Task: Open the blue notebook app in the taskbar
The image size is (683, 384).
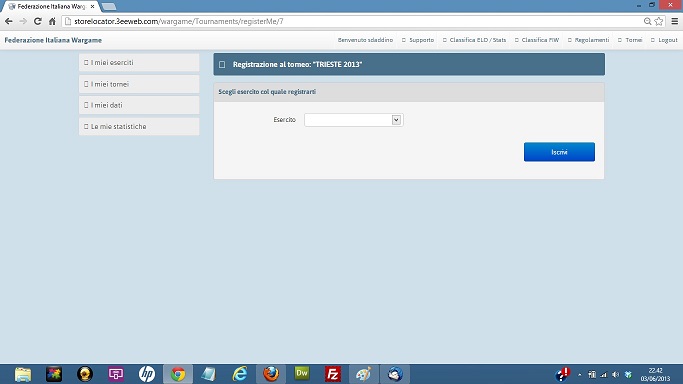Action: click(209, 374)
